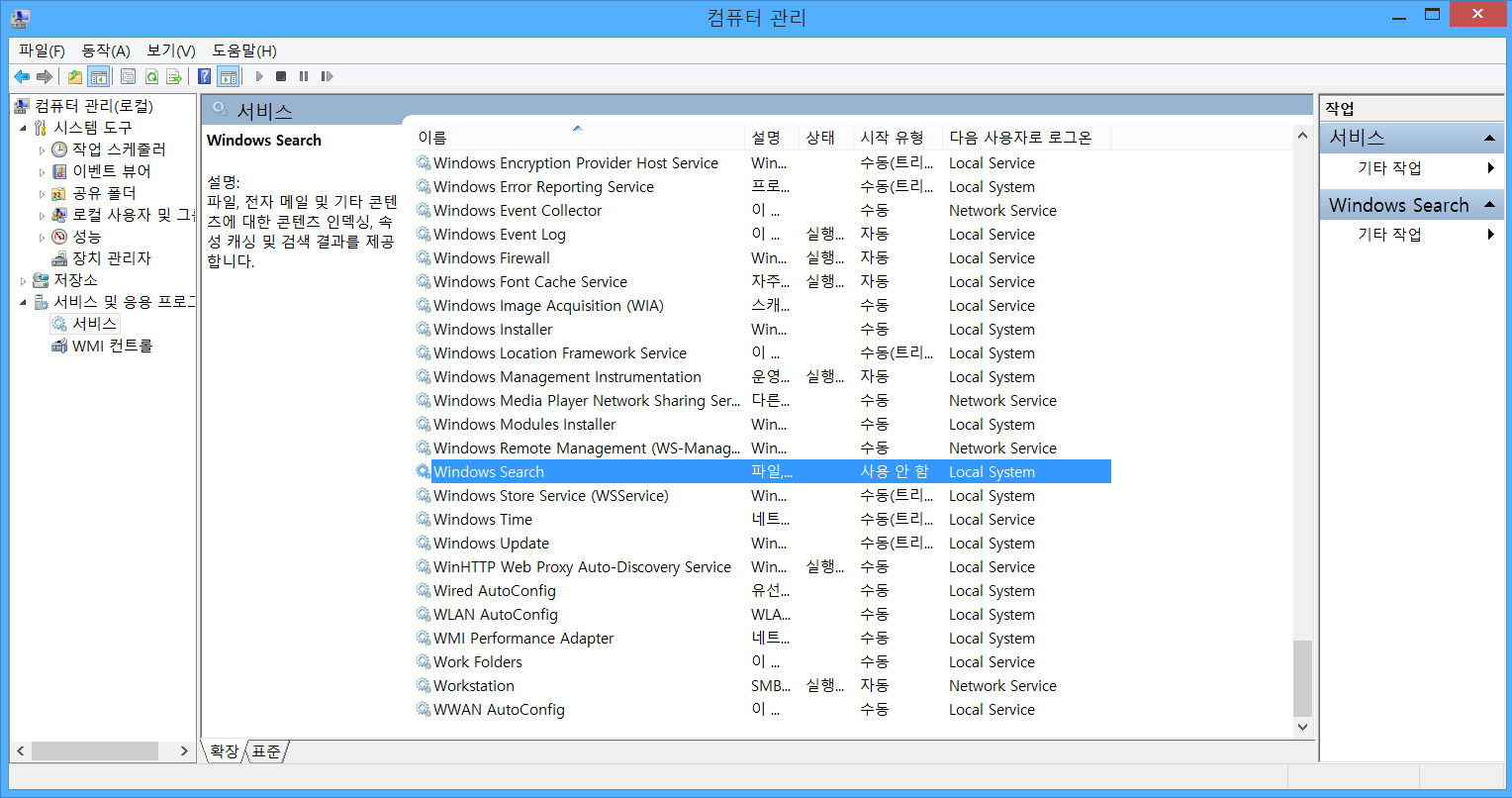This screenshot has width=1512, height=798.
Task: Collapse the 시스템 도구 tree node
Action: coord(23,128)
